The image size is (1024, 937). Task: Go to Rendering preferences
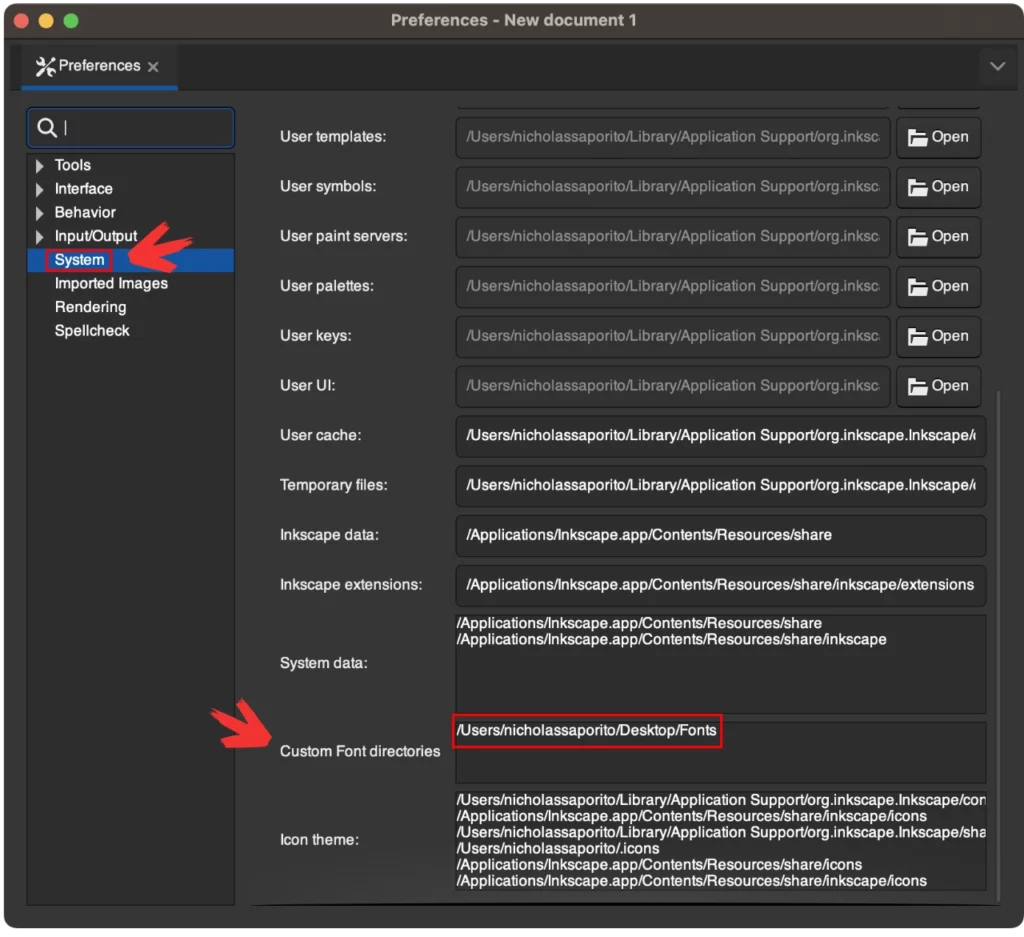coord(90,307)
